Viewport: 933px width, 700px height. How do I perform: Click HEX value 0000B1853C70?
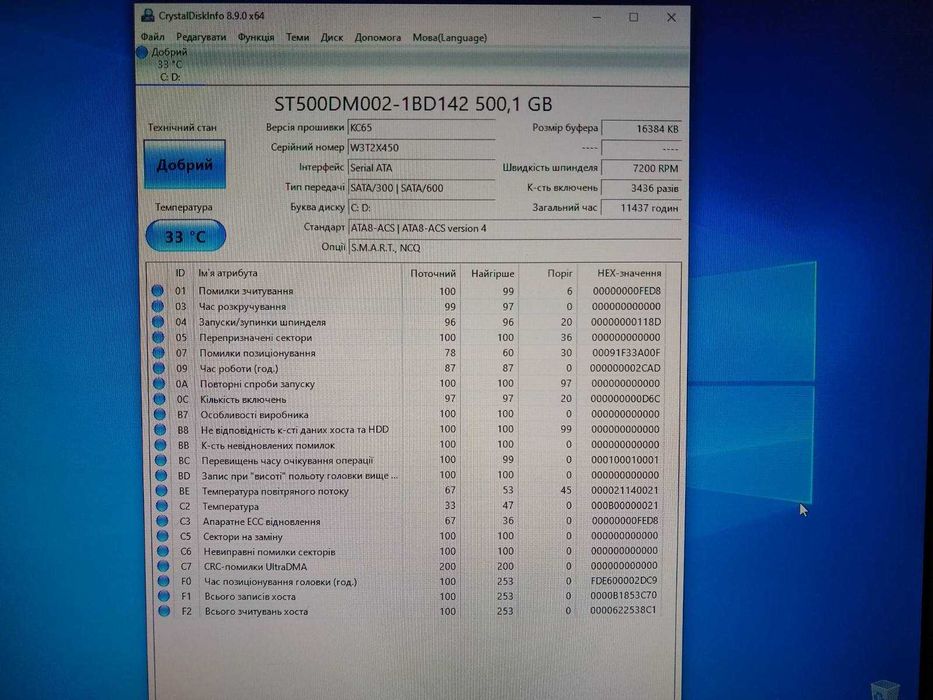624,595
